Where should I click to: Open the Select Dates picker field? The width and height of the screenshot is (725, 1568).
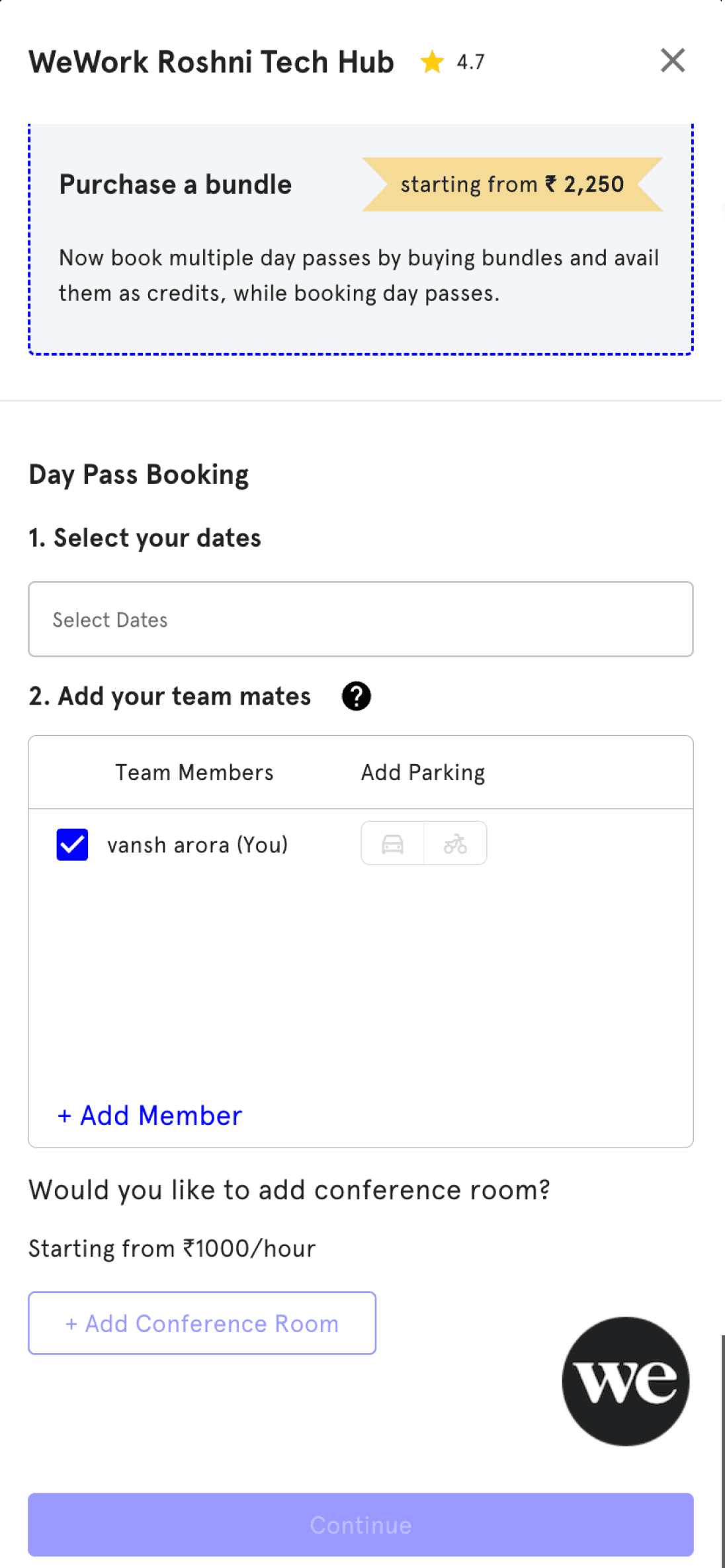tap(361, 619)
